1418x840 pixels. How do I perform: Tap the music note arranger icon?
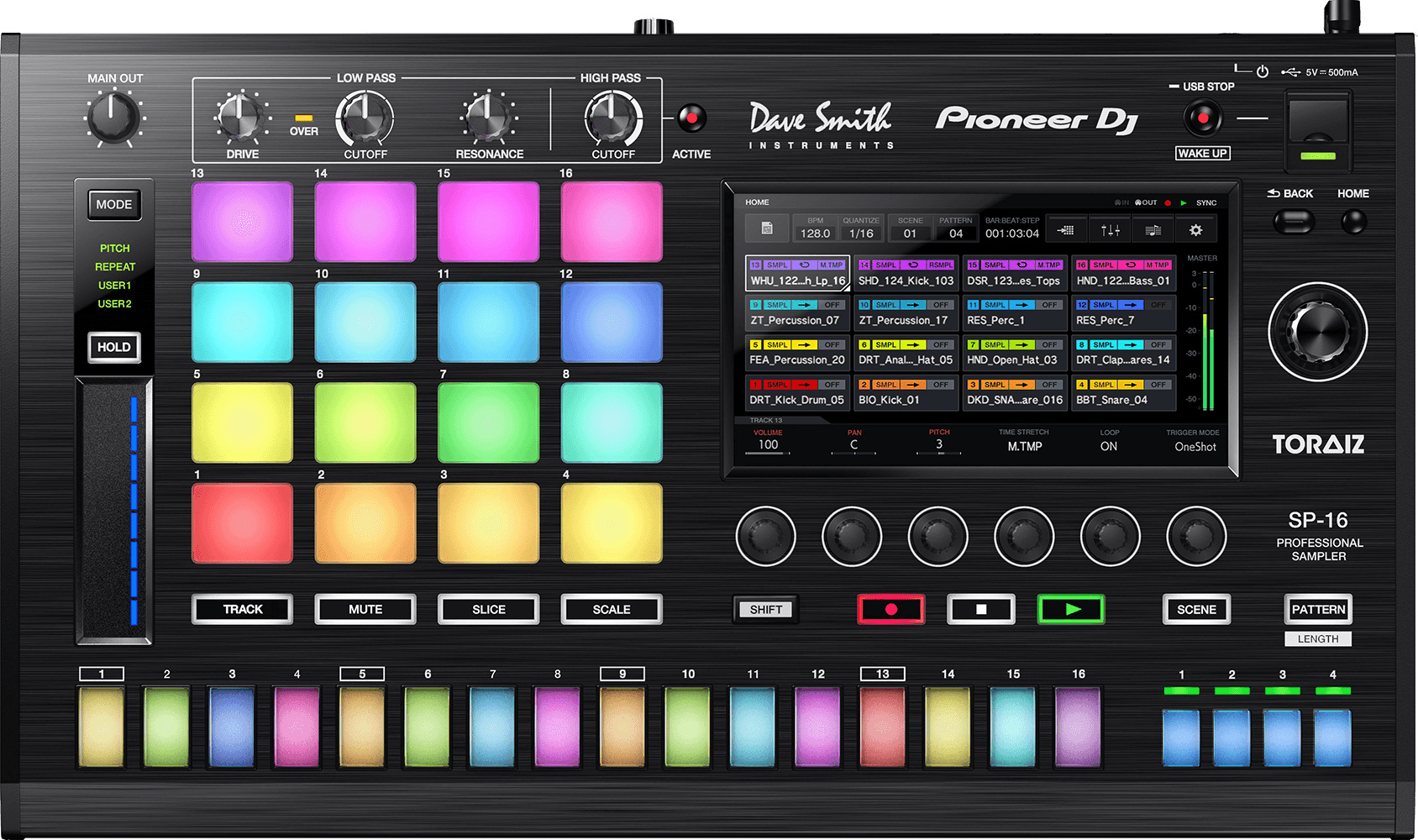coord(1153,230)
